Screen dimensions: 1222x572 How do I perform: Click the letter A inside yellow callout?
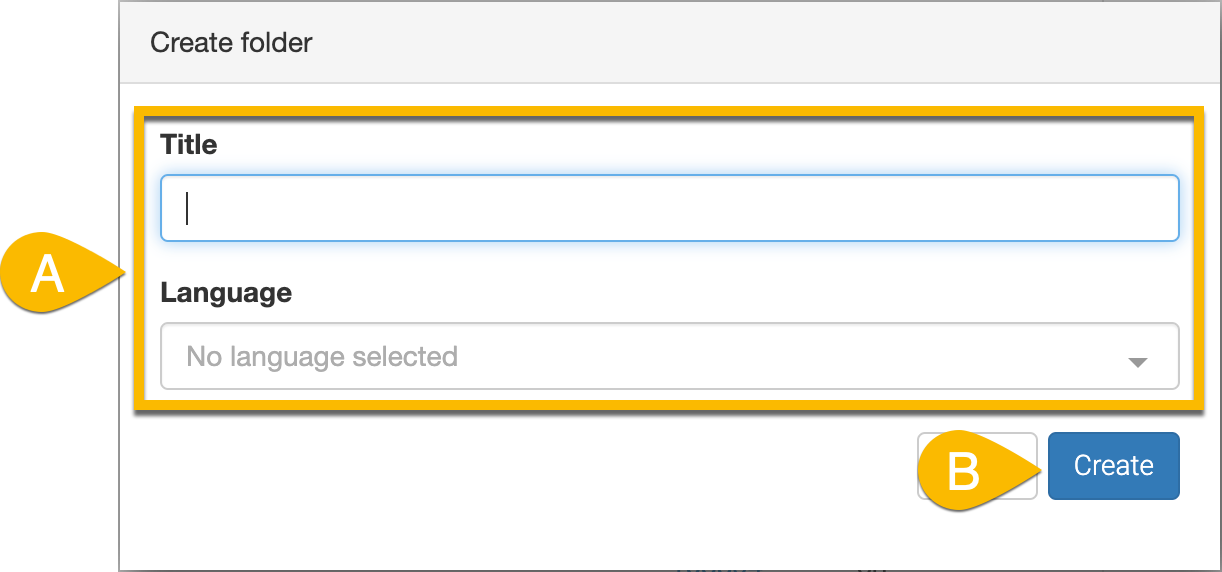click(47, 275)
